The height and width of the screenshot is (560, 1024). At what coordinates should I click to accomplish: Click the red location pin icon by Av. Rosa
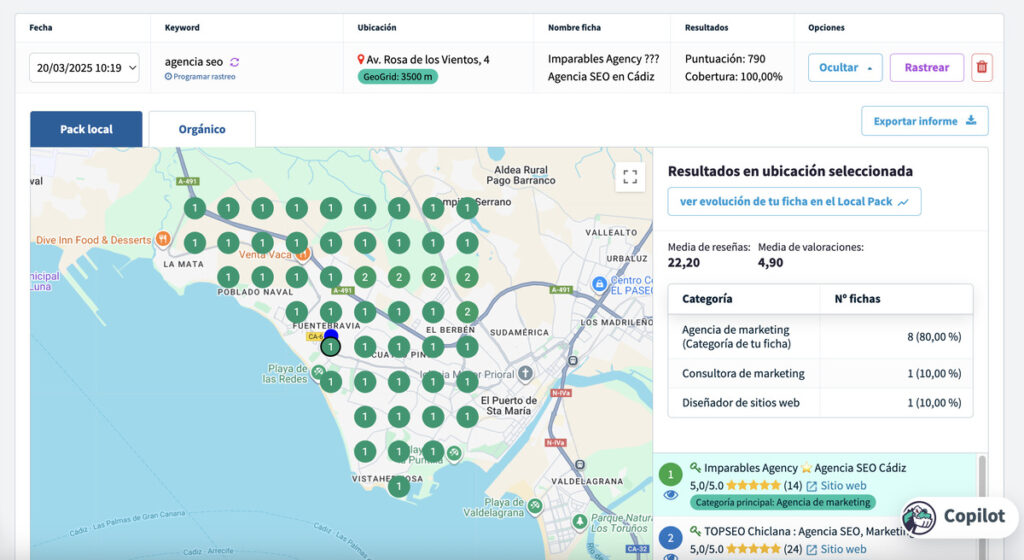[360, 59]
